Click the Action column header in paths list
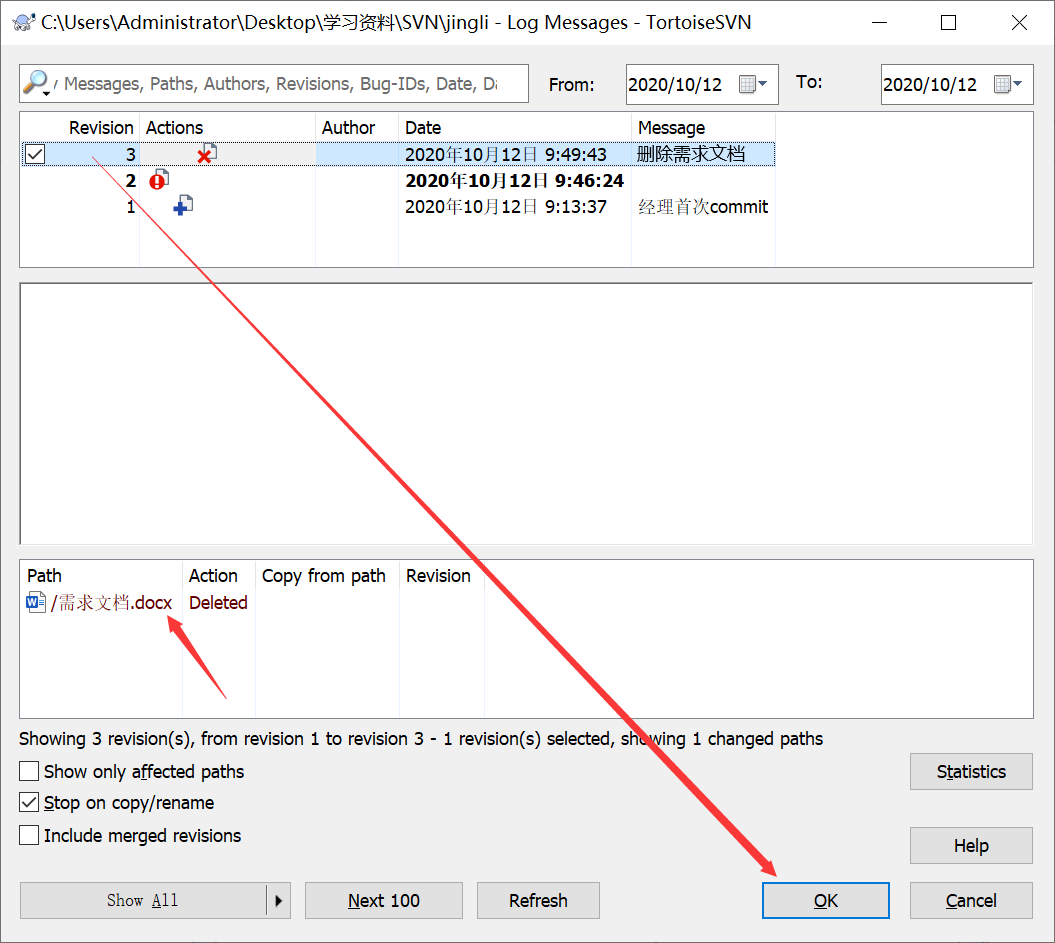The width and height of the screenshot is (1055, 943). (219, 576)
